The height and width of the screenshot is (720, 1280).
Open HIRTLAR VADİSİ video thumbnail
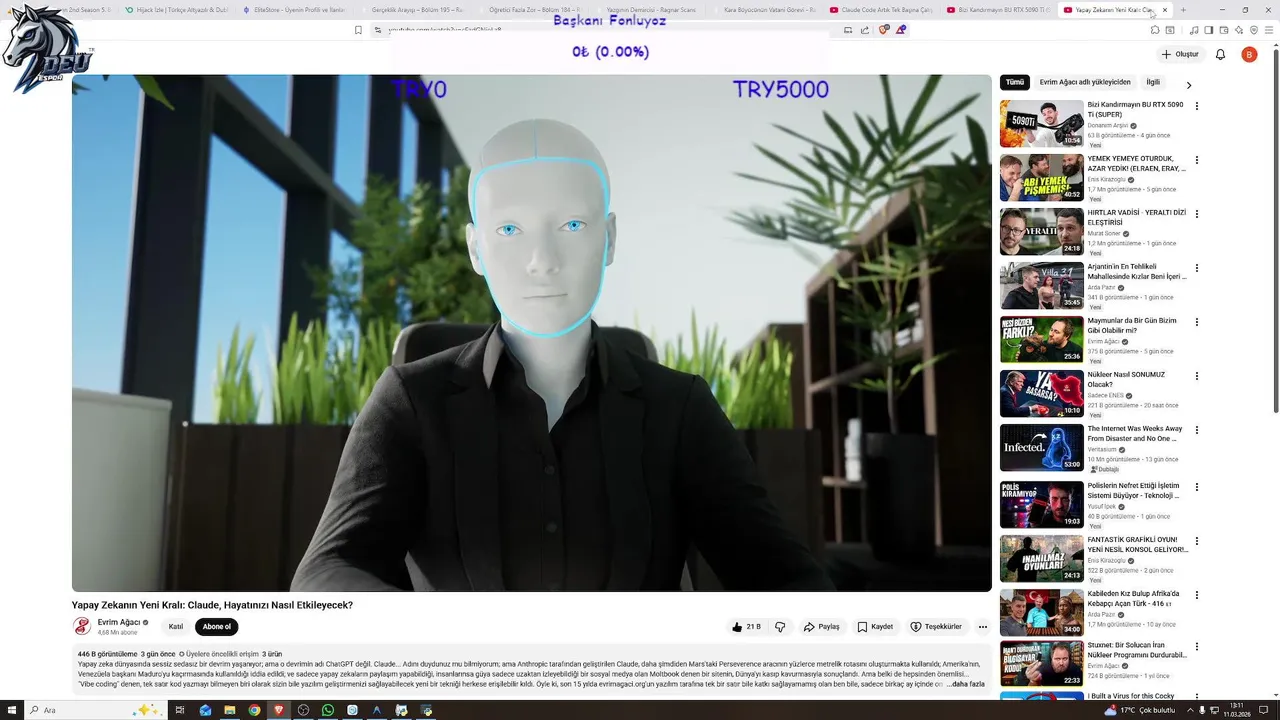1041,232
